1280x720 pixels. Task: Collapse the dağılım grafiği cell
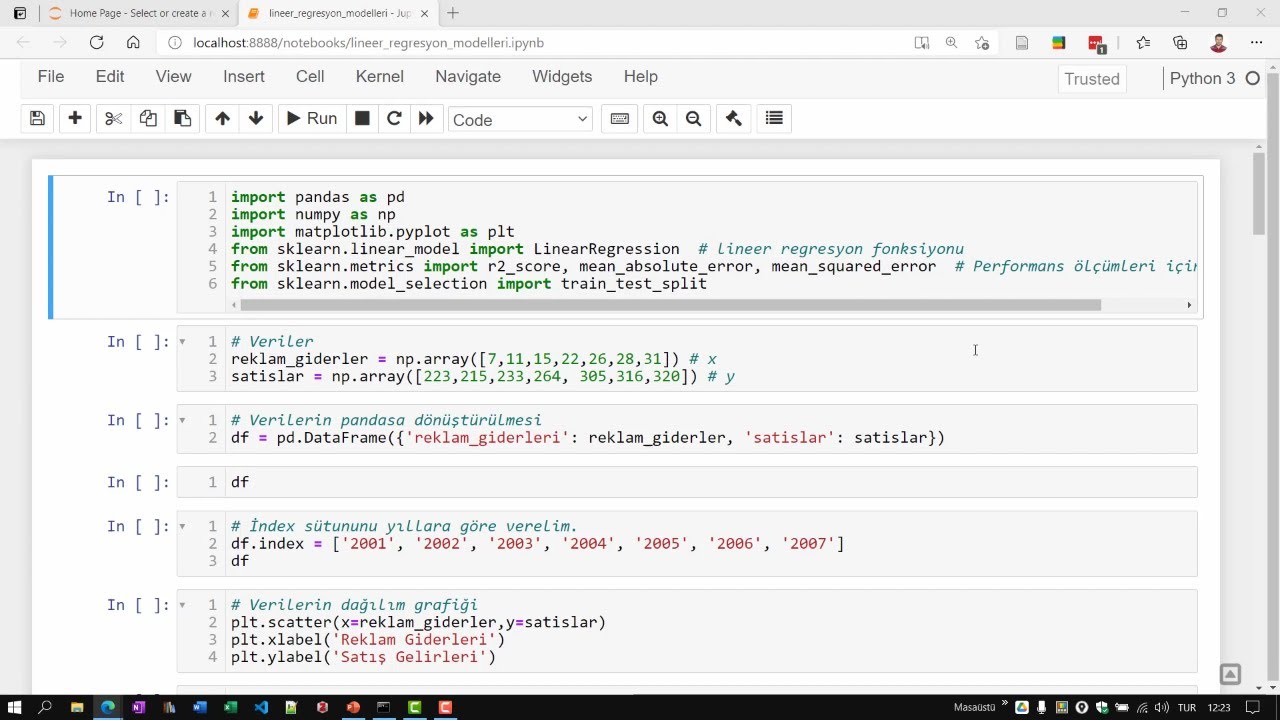(182, 605)
